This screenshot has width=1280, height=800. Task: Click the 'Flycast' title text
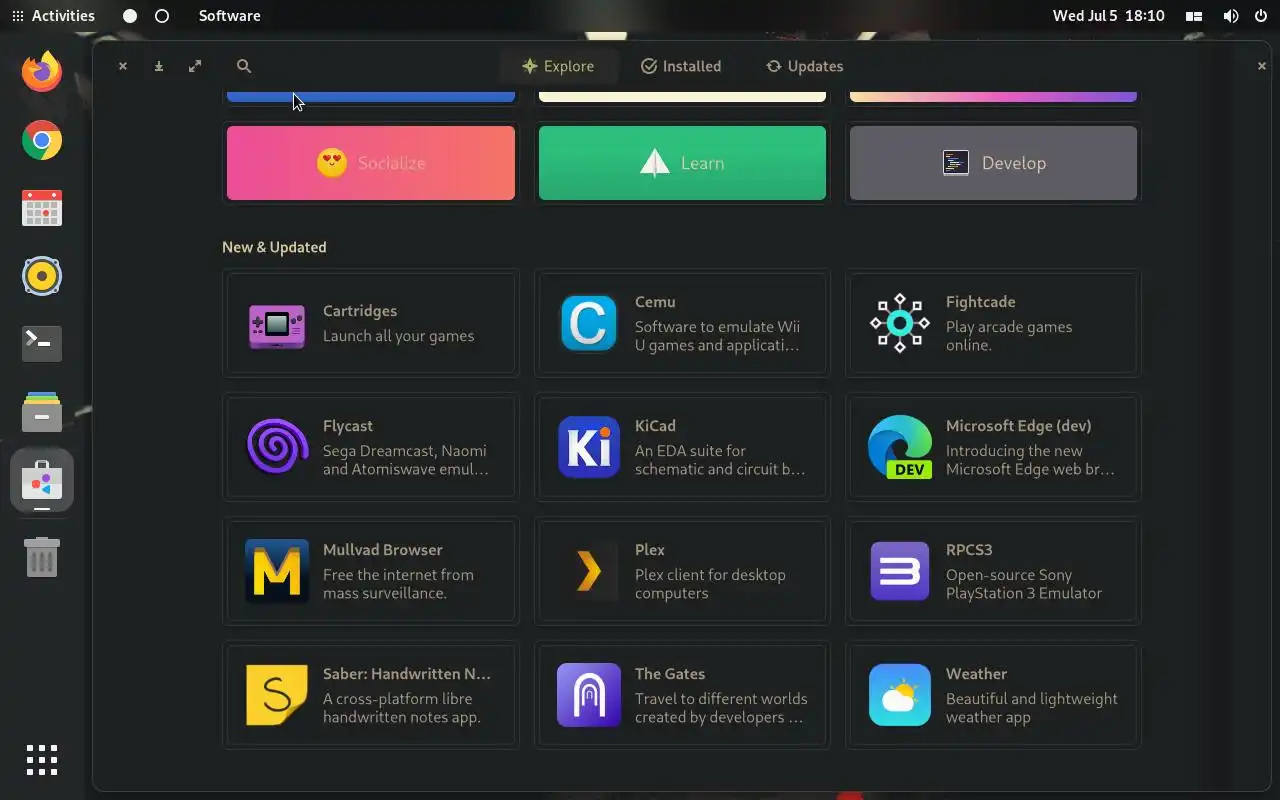[x=348, y=426]
